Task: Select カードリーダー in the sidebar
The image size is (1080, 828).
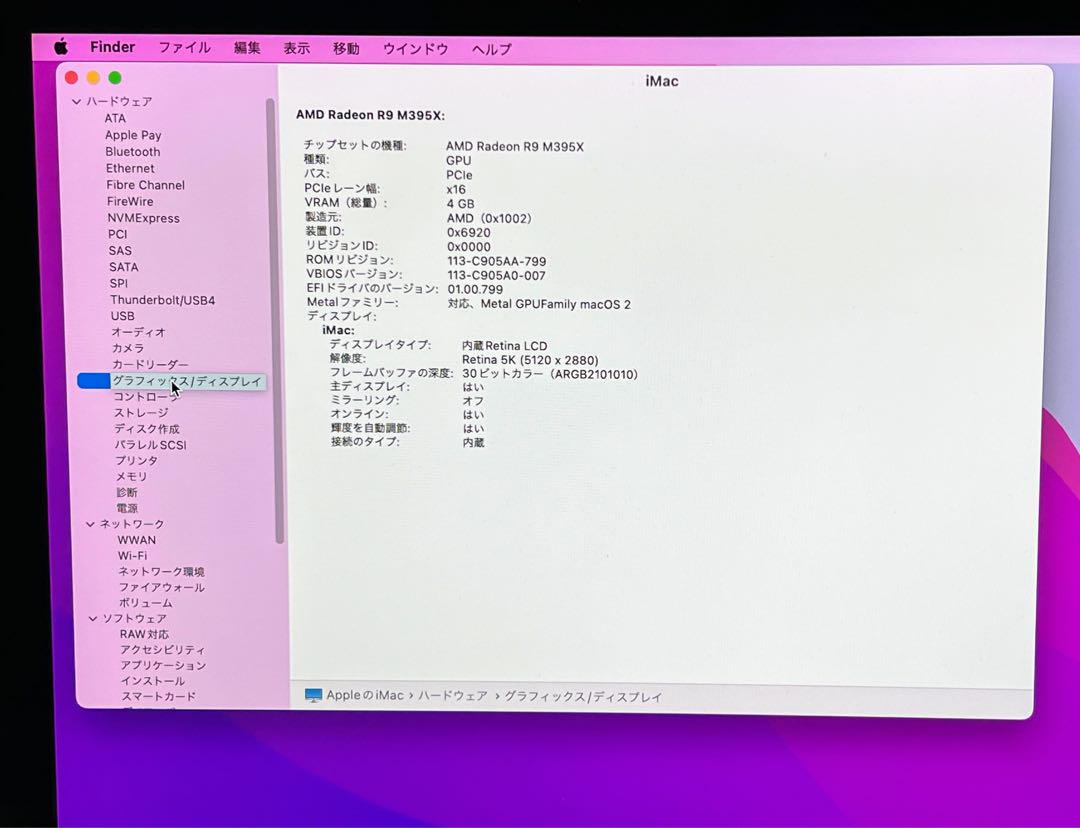Action: pyautogui.click(x=150, y=364)
